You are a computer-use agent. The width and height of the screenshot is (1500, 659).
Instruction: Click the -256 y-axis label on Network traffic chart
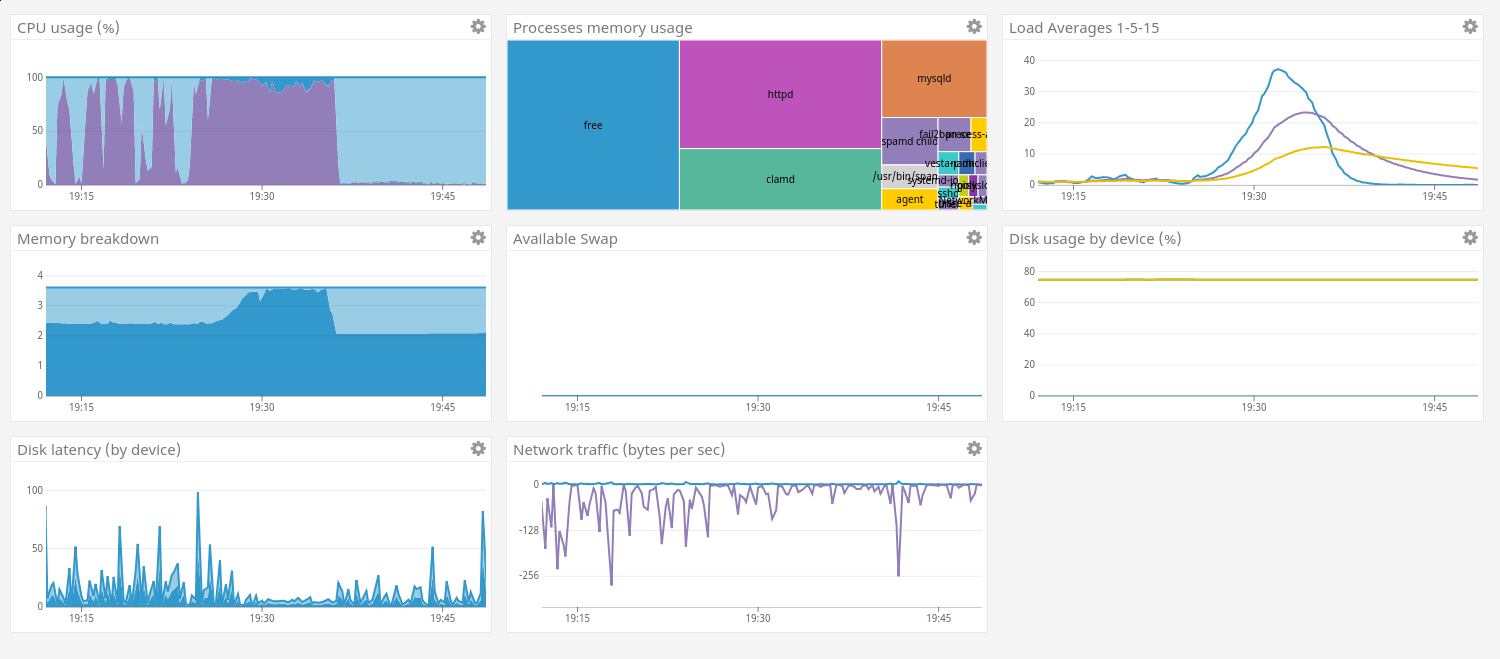pos(529,575)
